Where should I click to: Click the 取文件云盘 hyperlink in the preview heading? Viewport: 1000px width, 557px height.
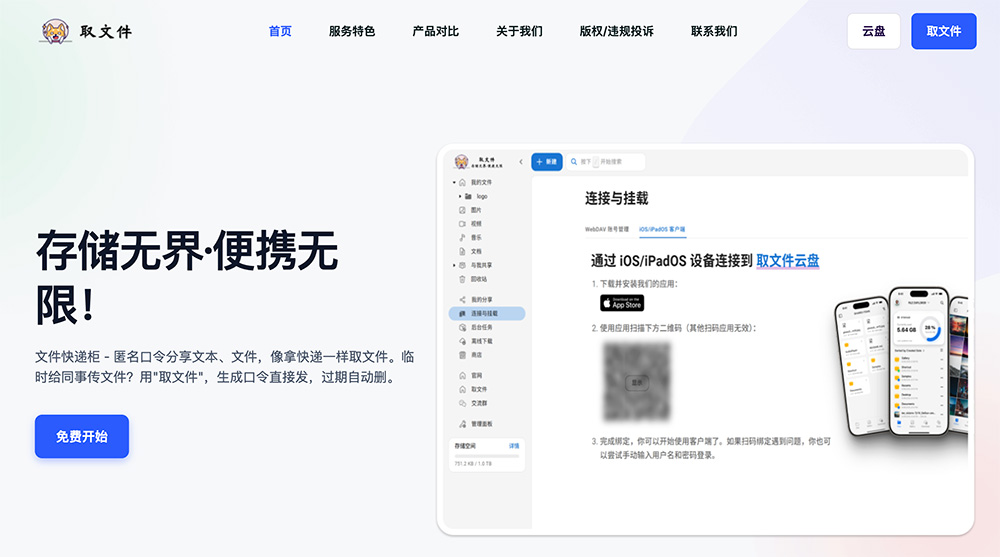(x=788, y=261)
